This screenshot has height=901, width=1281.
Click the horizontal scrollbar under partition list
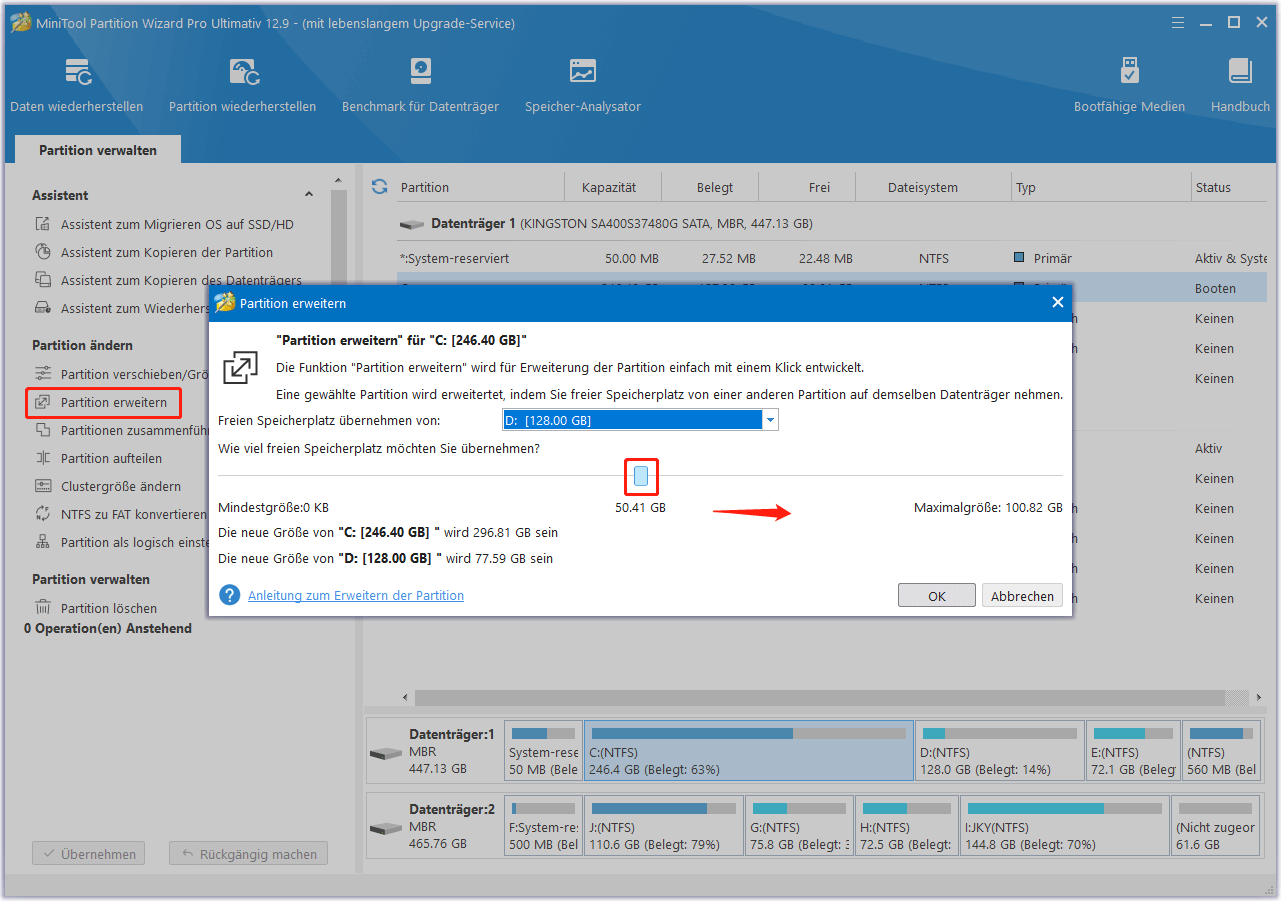[820, 697]
